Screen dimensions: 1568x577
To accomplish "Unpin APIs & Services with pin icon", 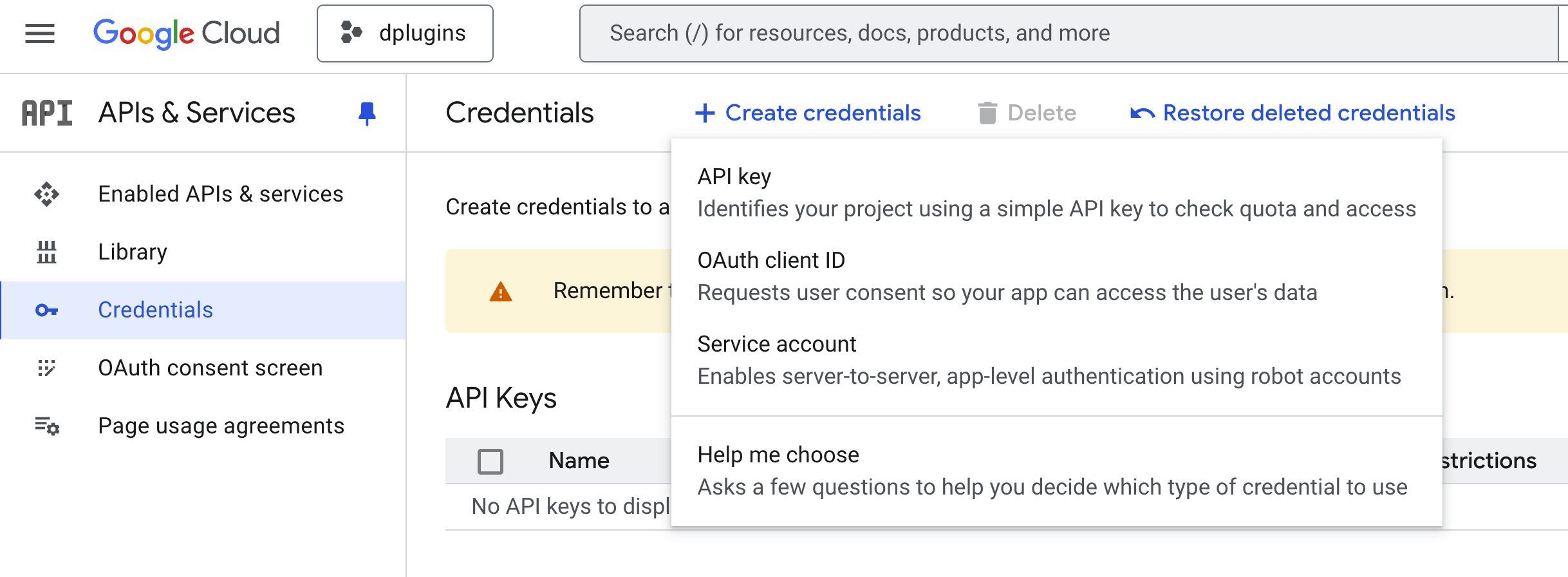I will coord(367,113).
